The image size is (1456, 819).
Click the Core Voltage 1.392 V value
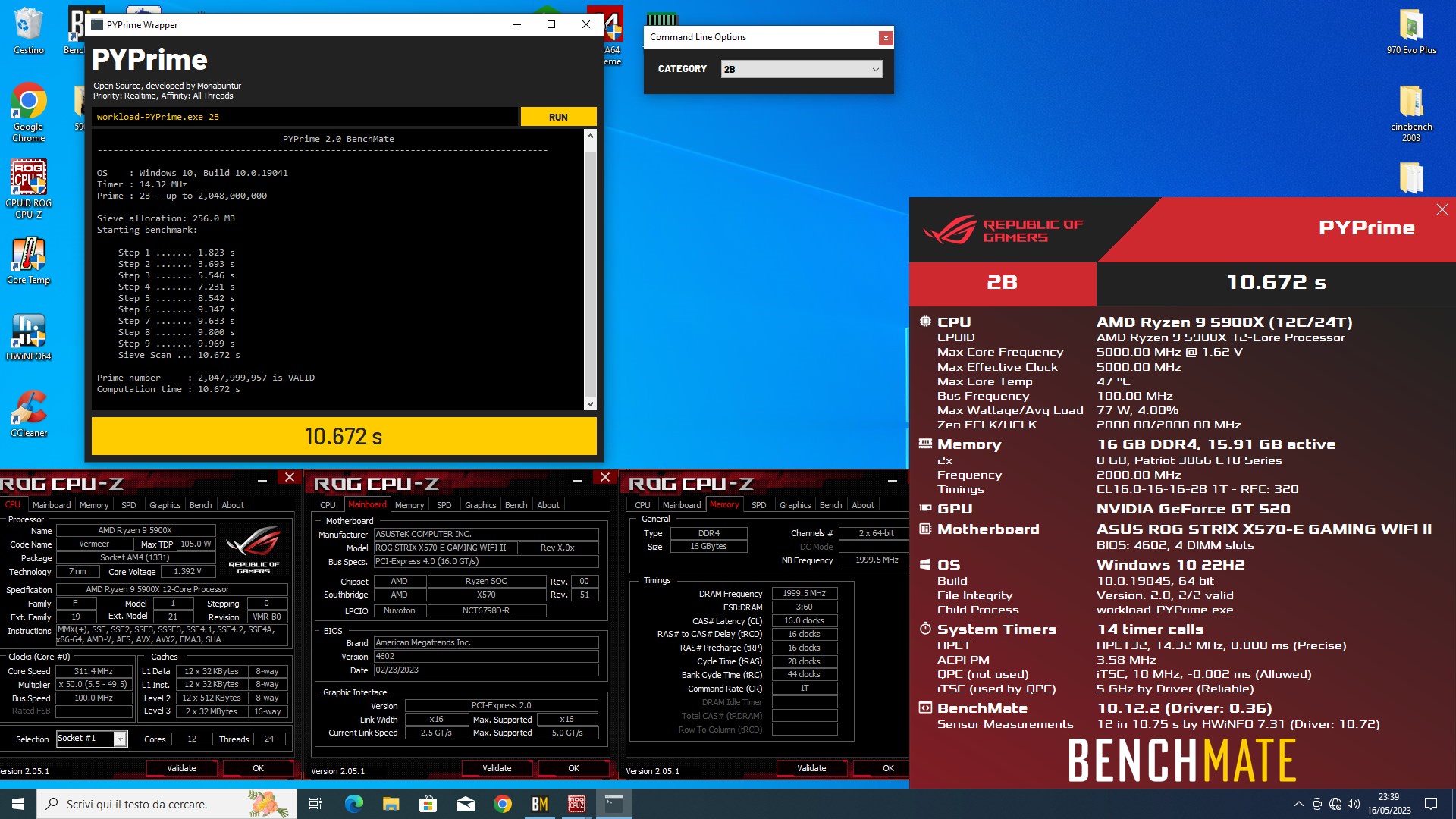pos(187,572)
